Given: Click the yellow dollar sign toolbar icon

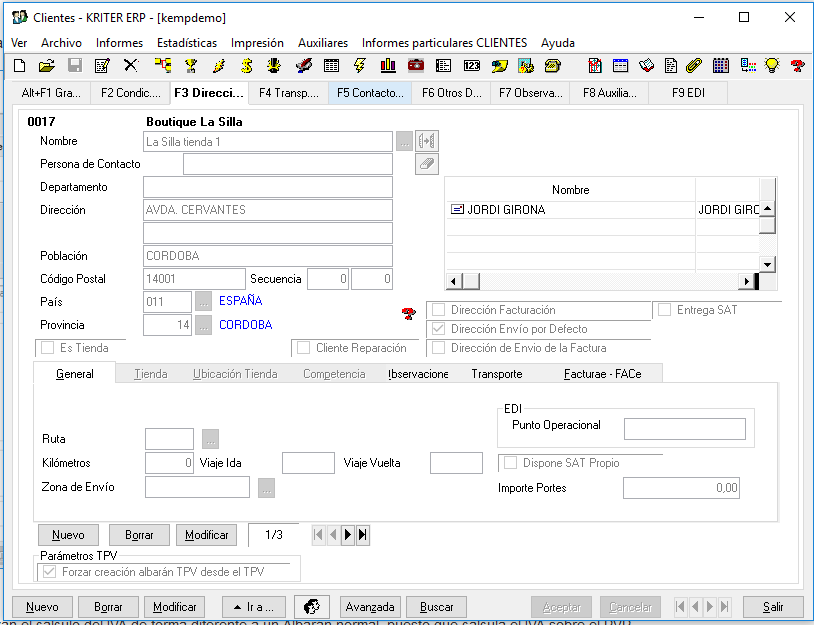Looking at the screenshot, I should 247,65.
